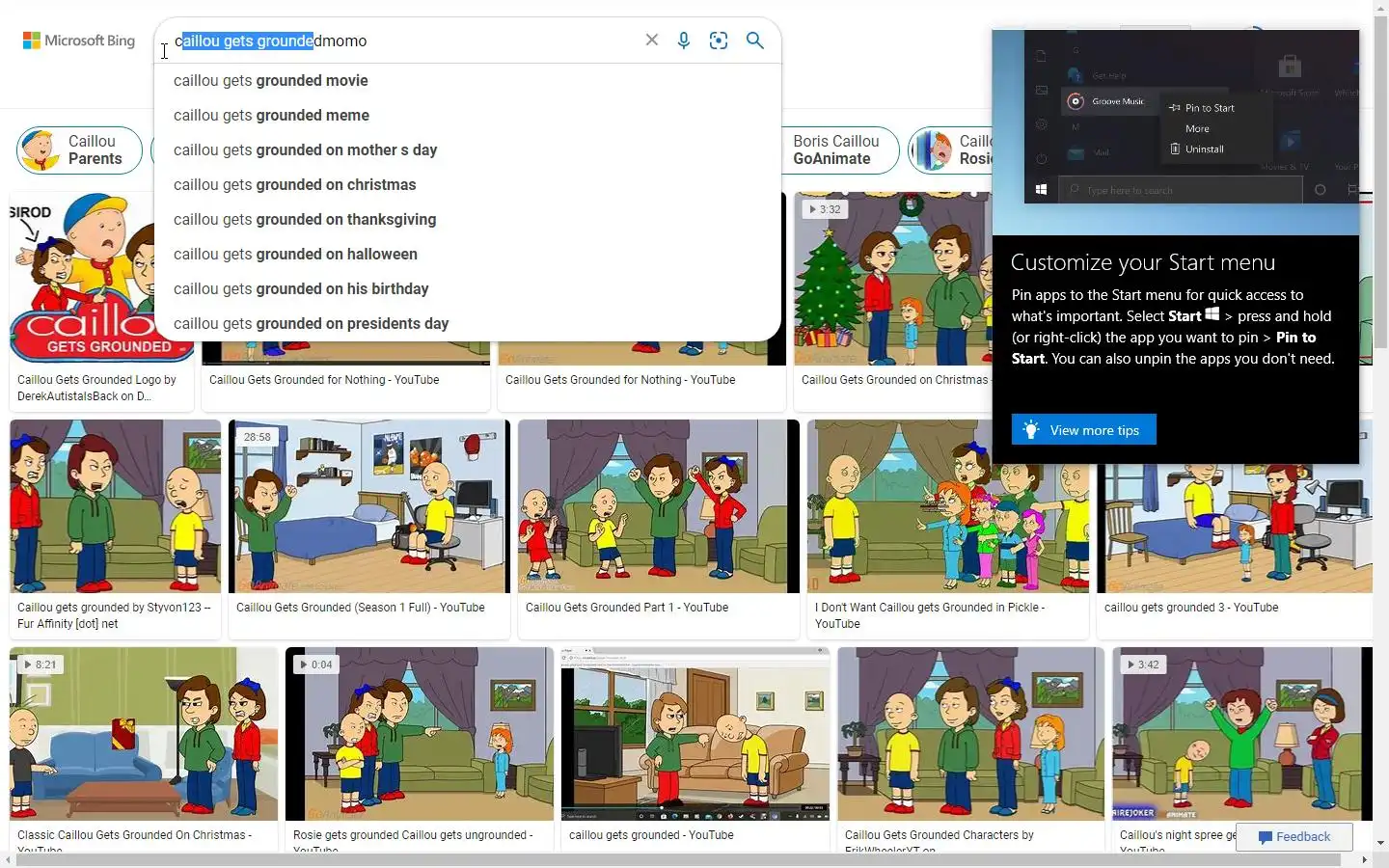The width and height of the screenshot is (1389, 868).
Task: Open the Feedback button
Action: 1294,837
